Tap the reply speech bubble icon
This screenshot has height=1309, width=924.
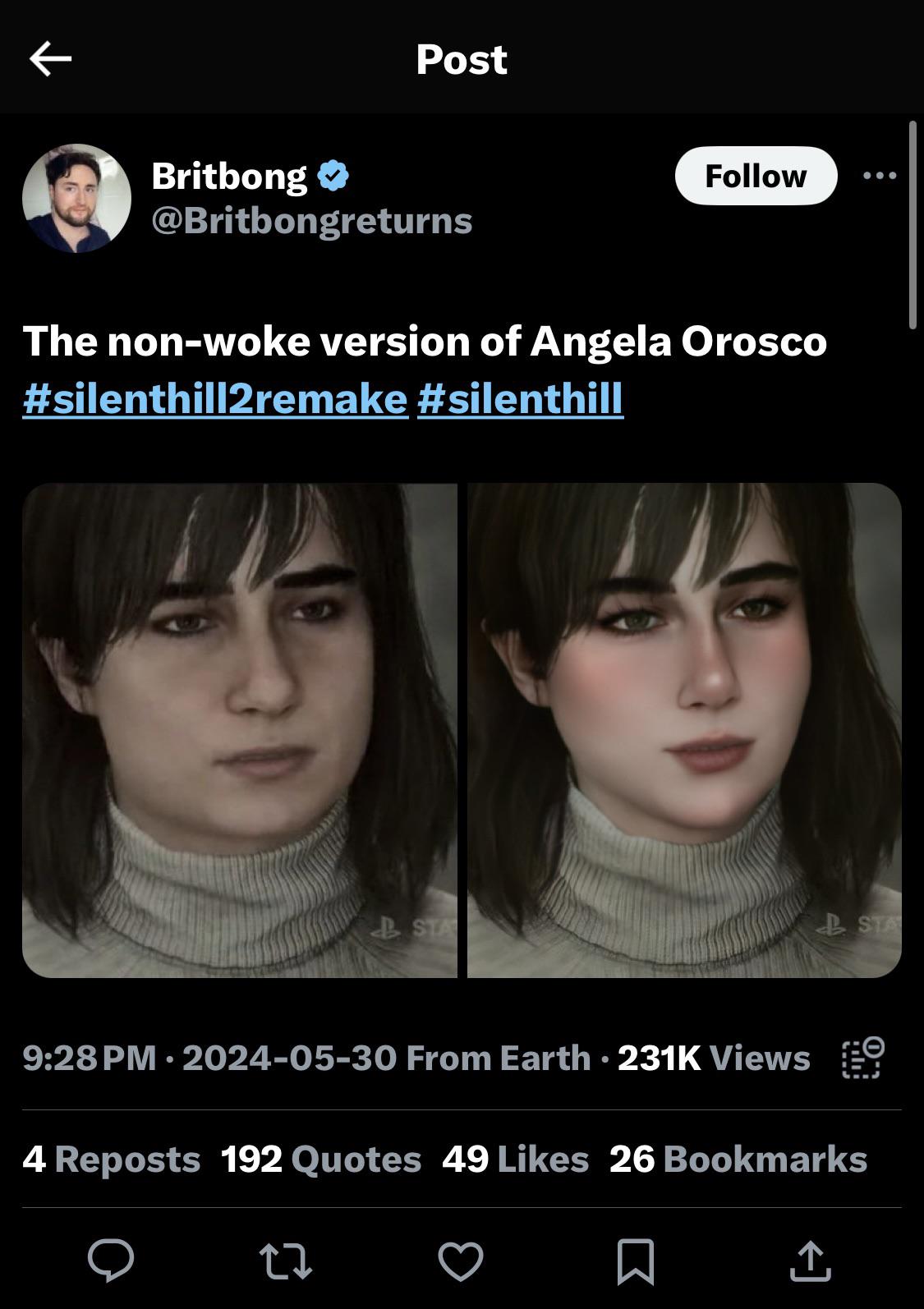click(x=111, y=1260)
